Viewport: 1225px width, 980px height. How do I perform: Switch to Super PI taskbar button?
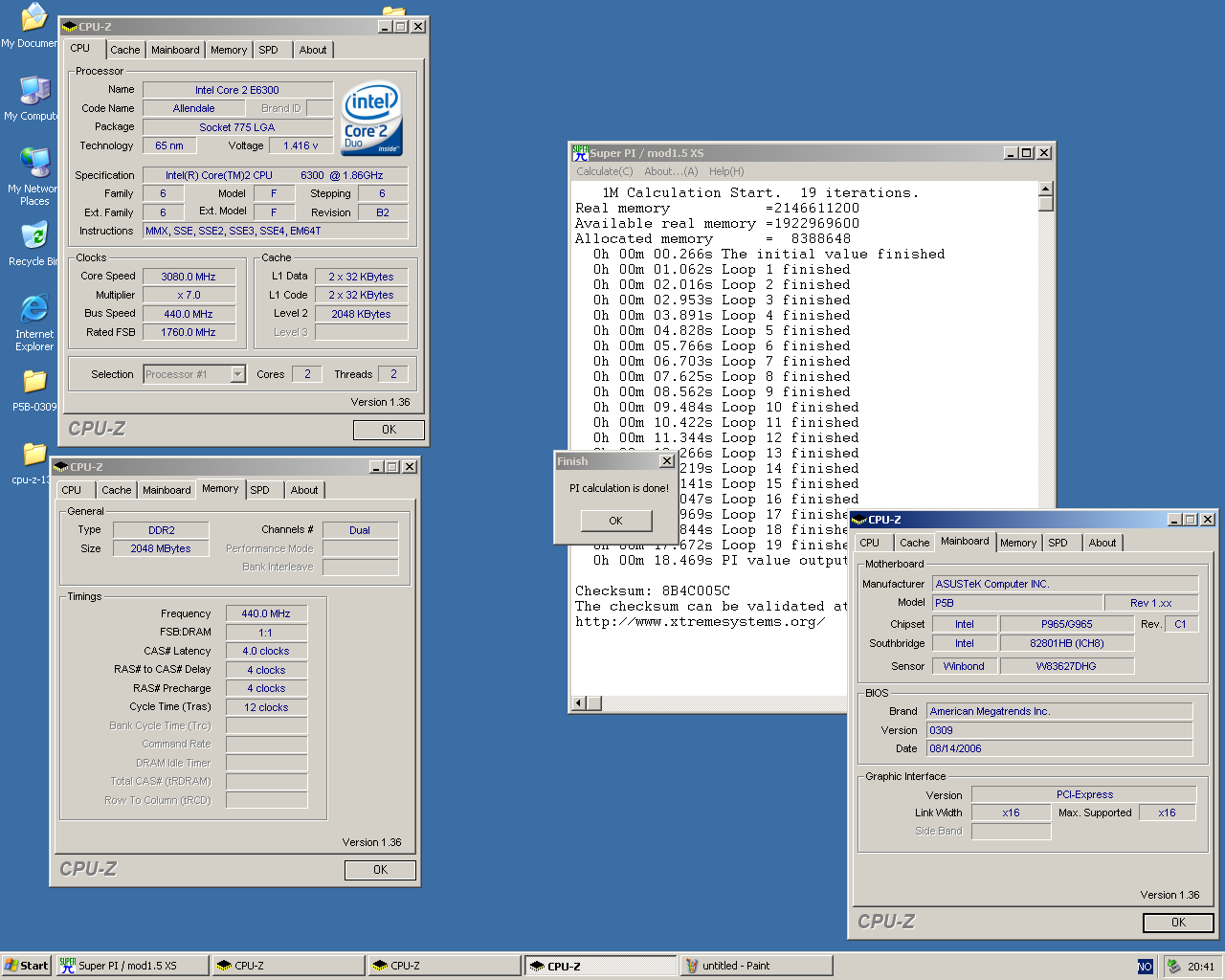click(132, 966)
